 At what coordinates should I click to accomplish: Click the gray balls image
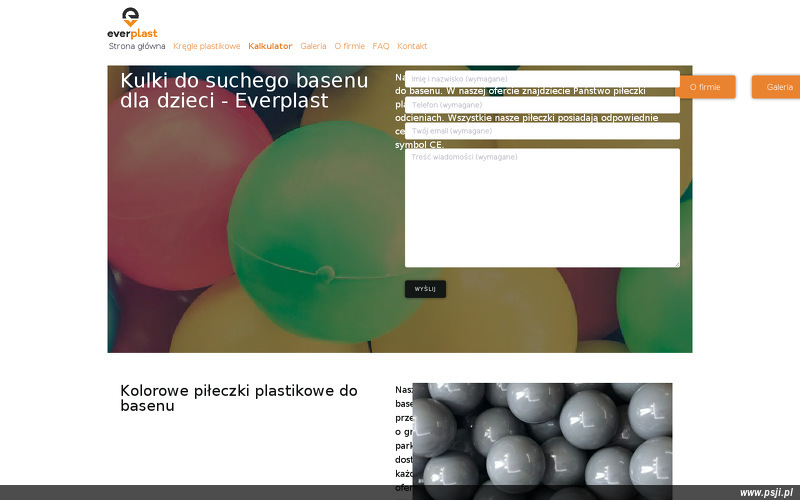[x=542, y=441]
